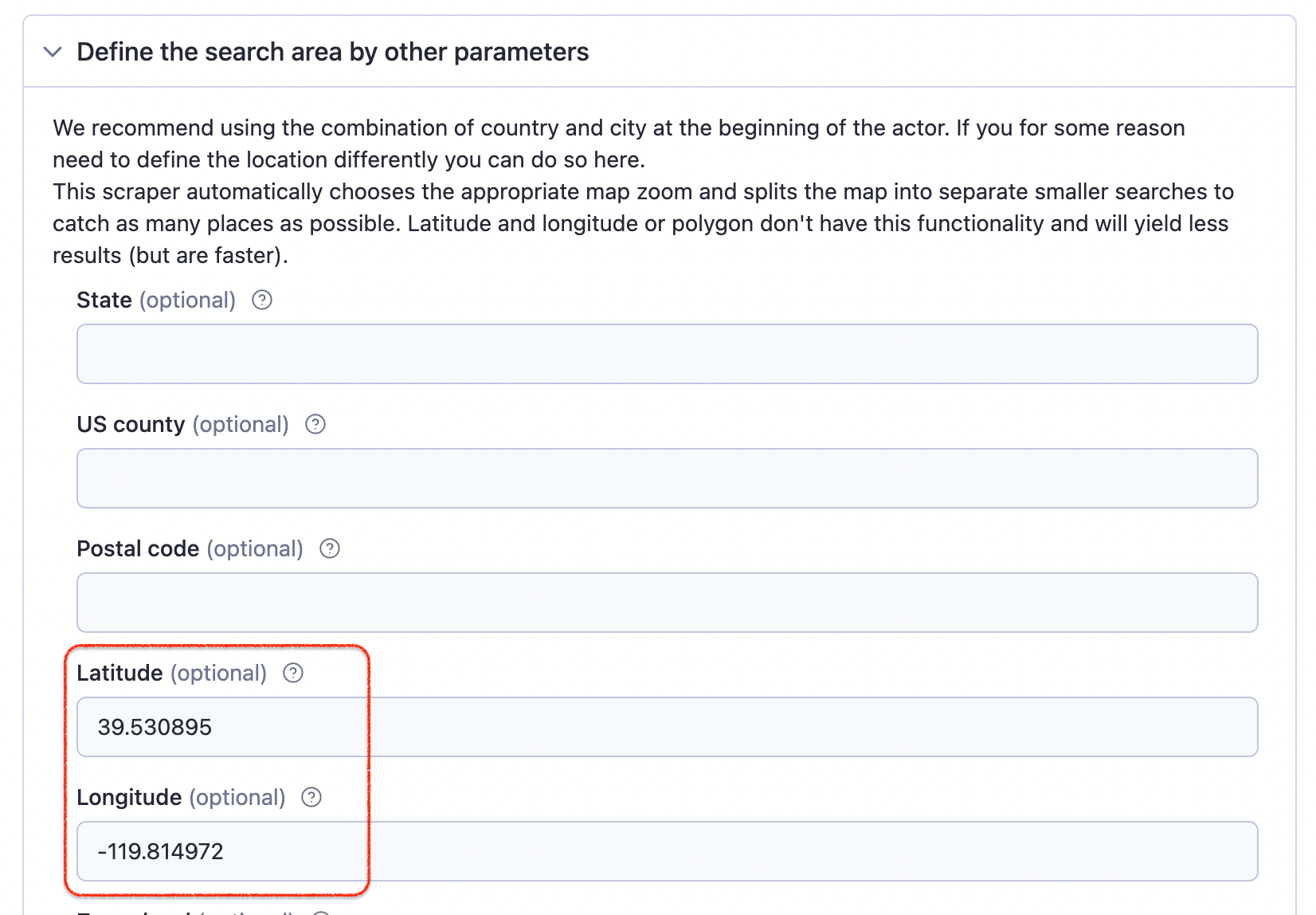1316x915 pixels.
Task: Click the 'Longitude (optional)' label text
Action: click(182, 797)
